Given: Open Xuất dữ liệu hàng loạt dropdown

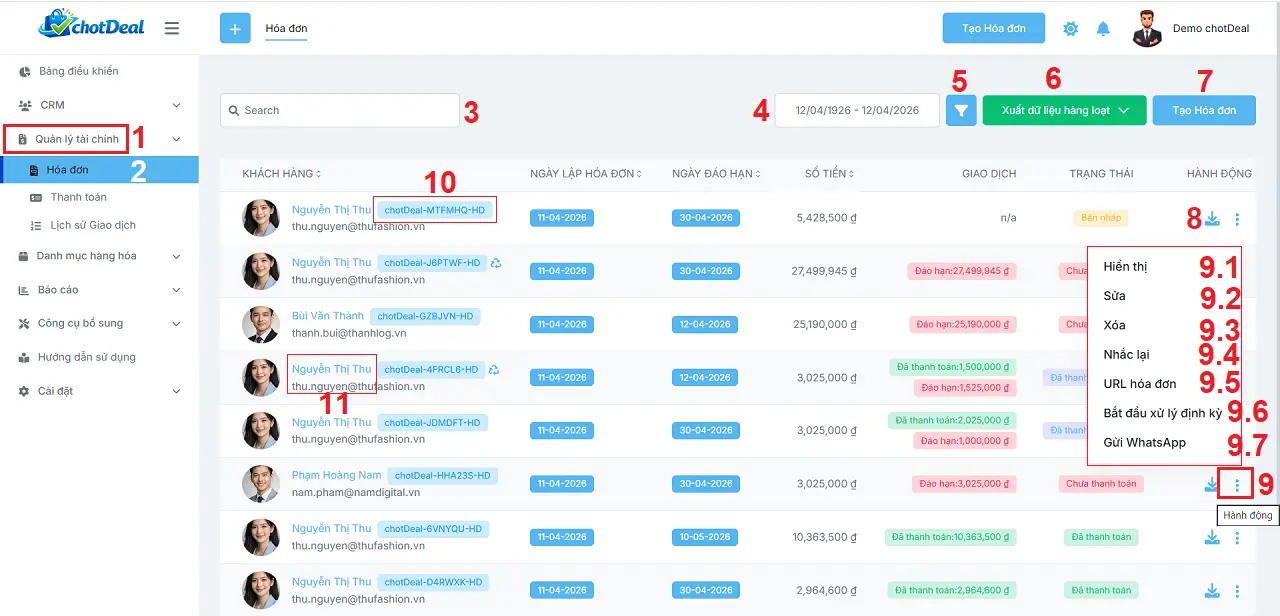Looking at the screenshot, I should [x=1064, y=110].
